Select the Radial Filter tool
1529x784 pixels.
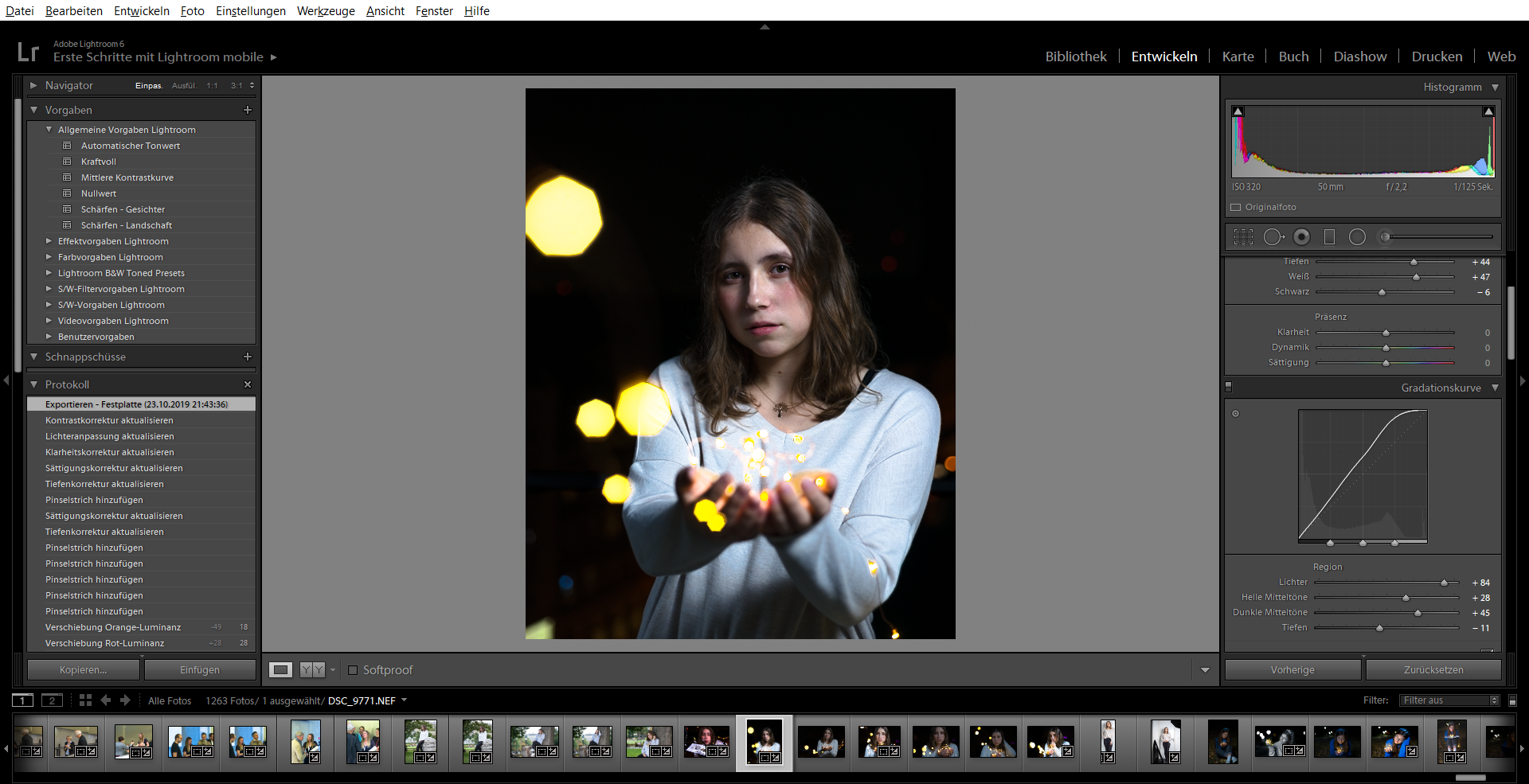pyautogui.click(x=1358, y=237)
